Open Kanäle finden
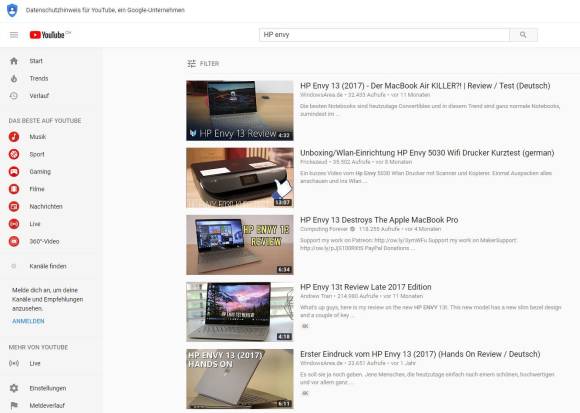 click(48, 266)
